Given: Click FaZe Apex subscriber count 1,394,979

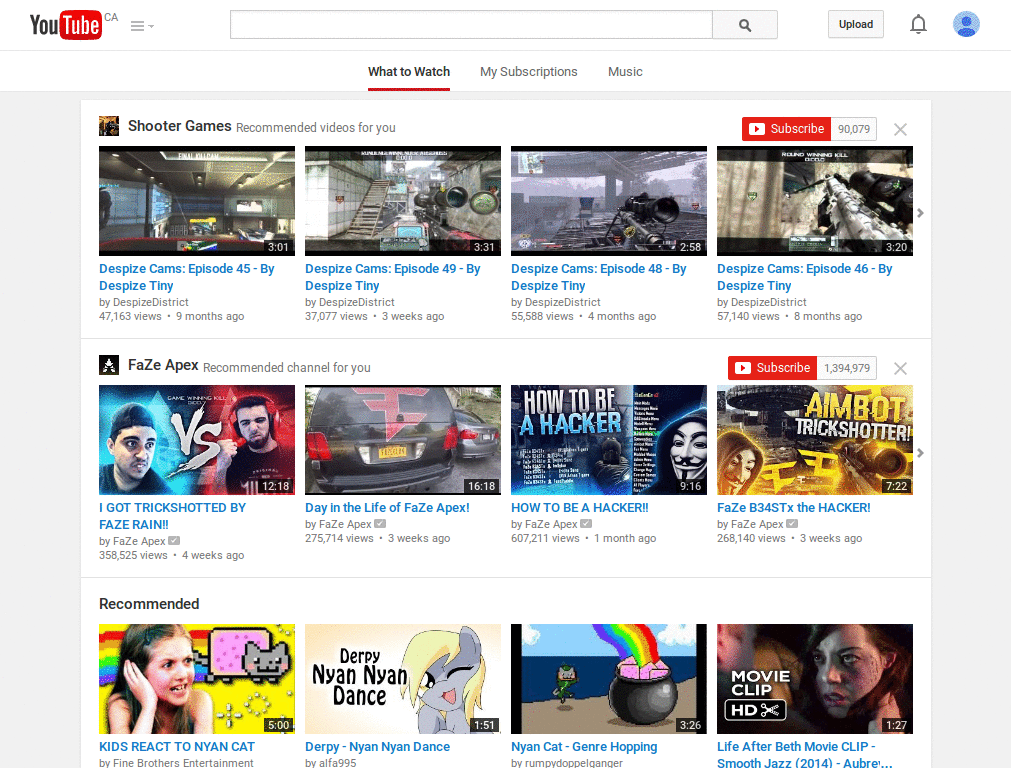Looking at the screenshot, I should (846, 368).
